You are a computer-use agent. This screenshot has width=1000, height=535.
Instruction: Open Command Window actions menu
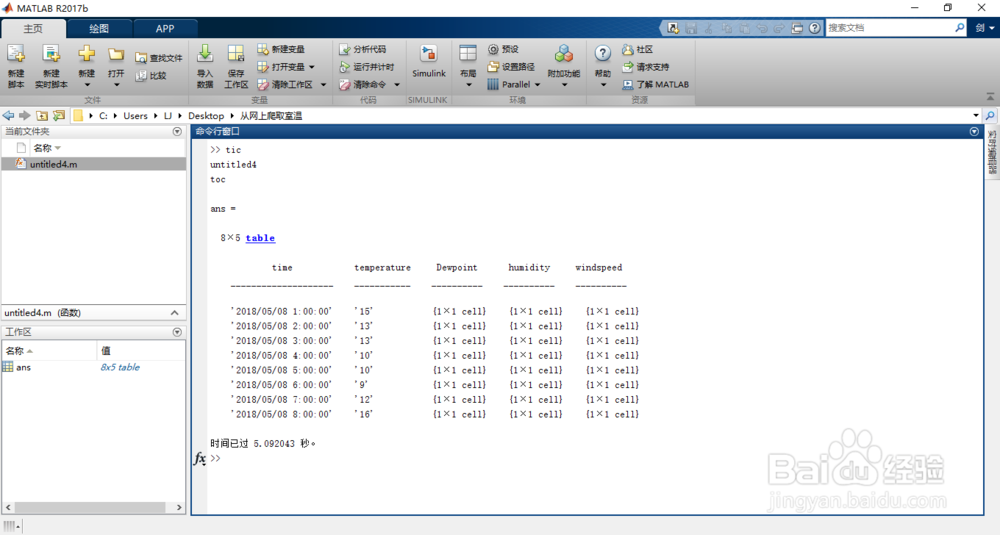click(974, 131)
